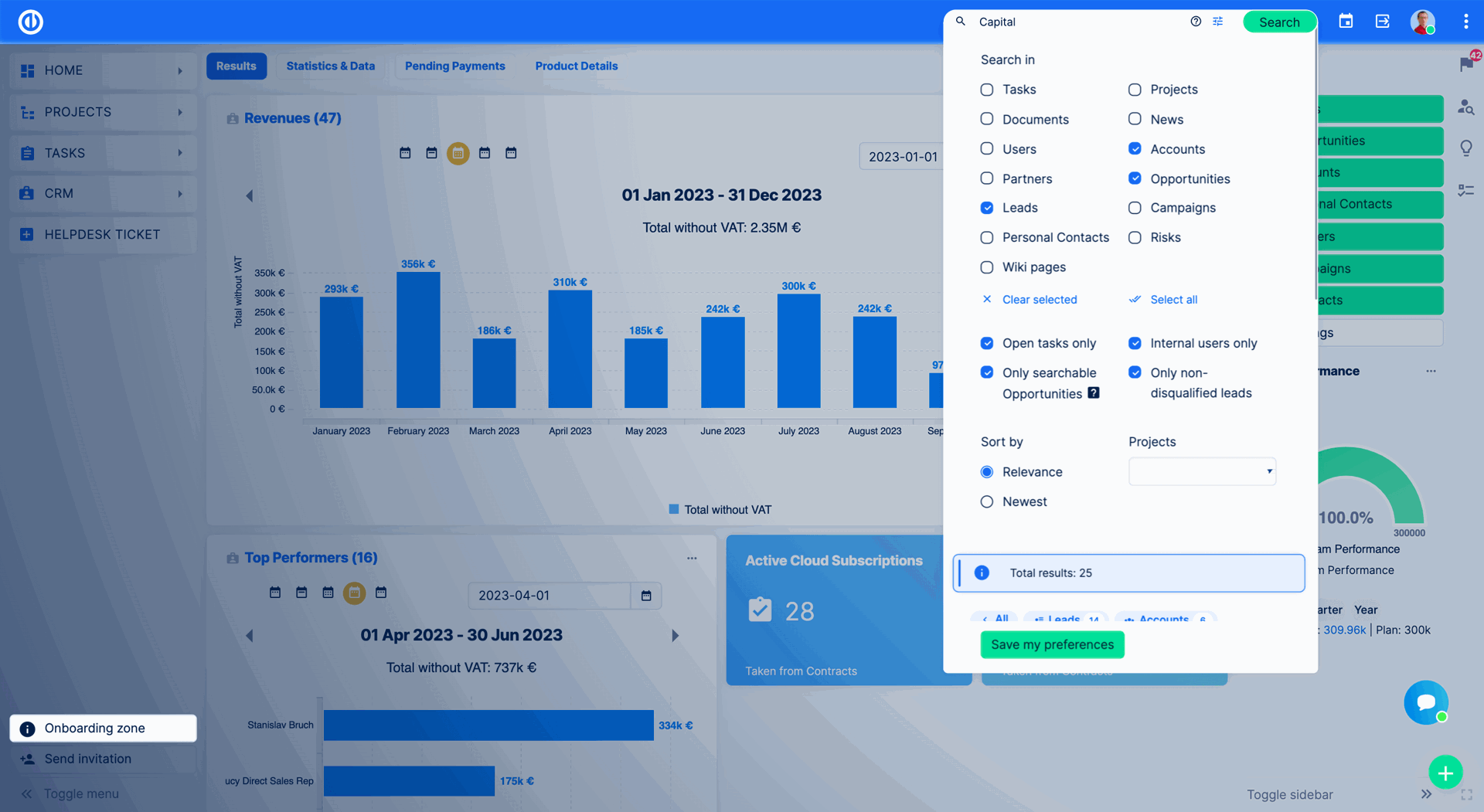The width and height of the screenshot is (1484, 812).
Task: Click the February 2023 revenue bar
Action: 418,340
